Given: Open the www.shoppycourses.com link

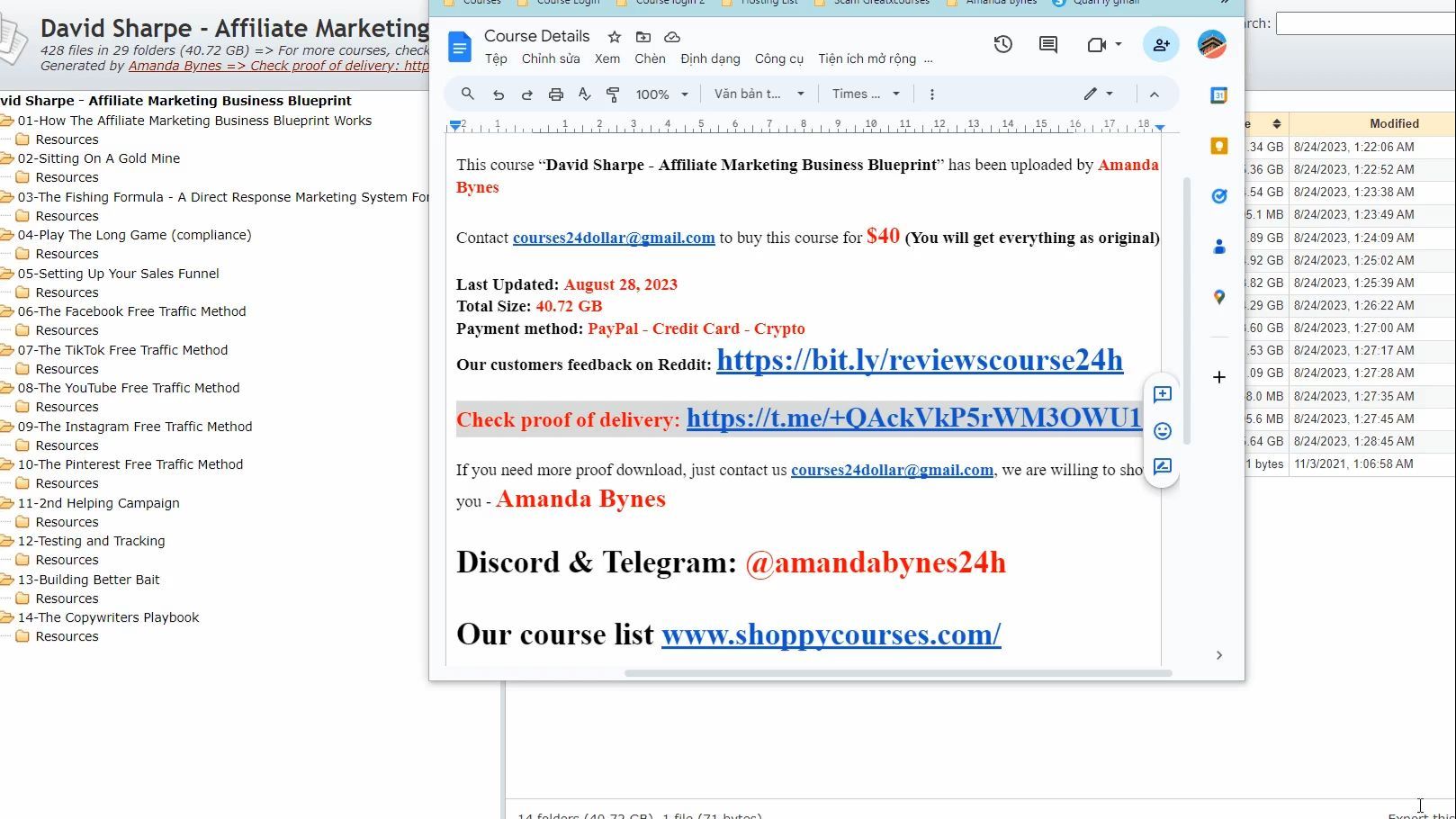Looking at the screenshot, I should (831, 634).
